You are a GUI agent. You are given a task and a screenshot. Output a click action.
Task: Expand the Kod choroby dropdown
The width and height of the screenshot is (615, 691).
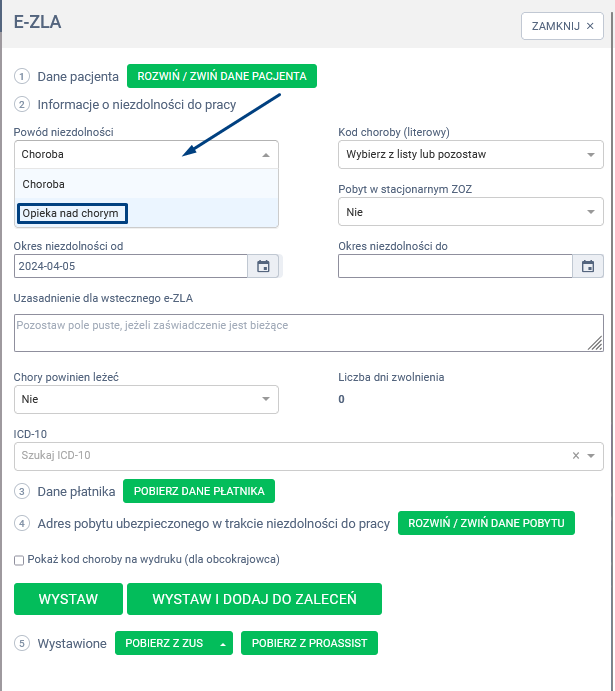(x=590, y=155)
